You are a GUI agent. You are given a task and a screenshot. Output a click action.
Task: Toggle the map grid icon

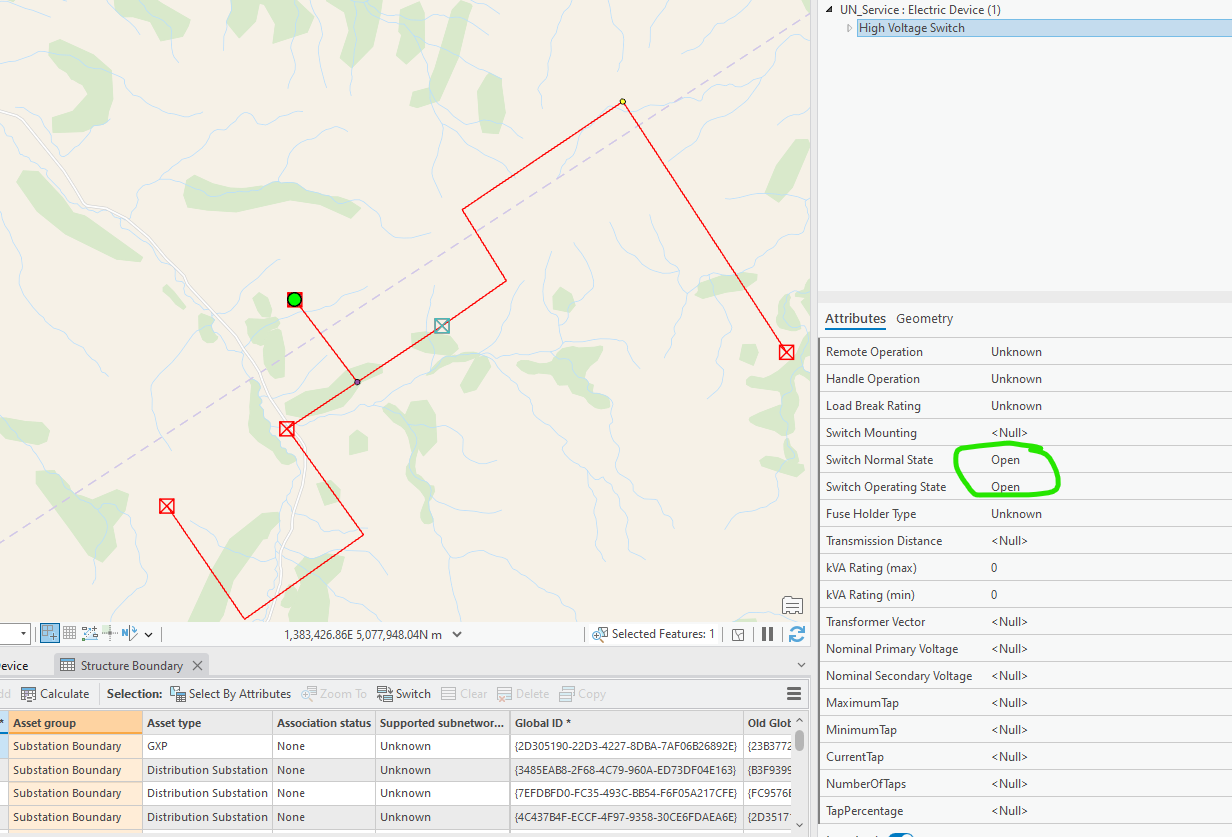tap(69, 633)
